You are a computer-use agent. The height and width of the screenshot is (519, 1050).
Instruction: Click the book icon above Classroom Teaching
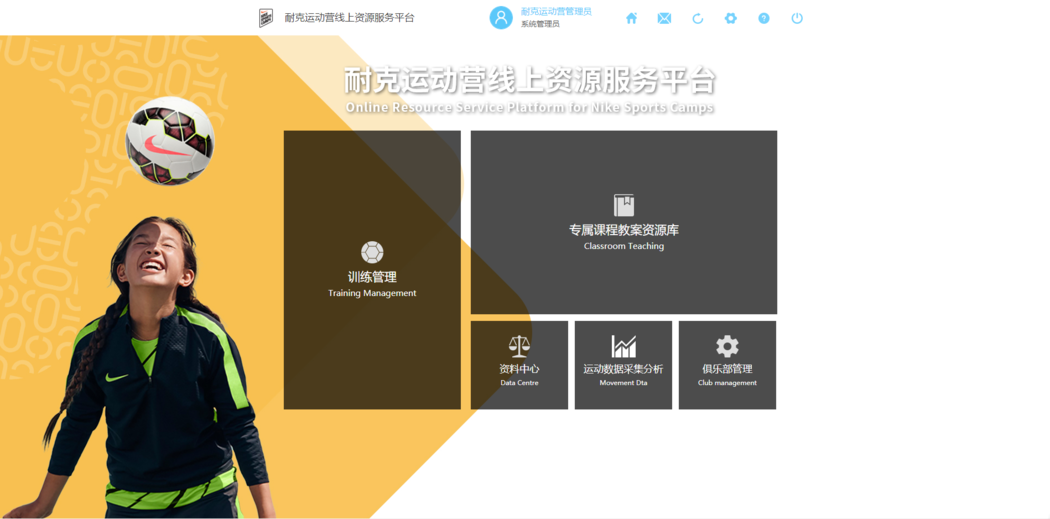coord(623,205)
